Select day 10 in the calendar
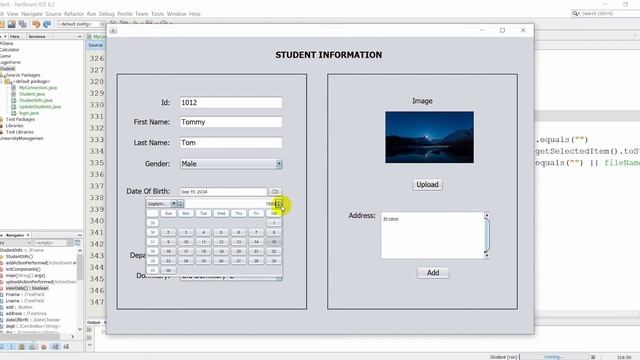The image size is (640, 360). point(186,242)
